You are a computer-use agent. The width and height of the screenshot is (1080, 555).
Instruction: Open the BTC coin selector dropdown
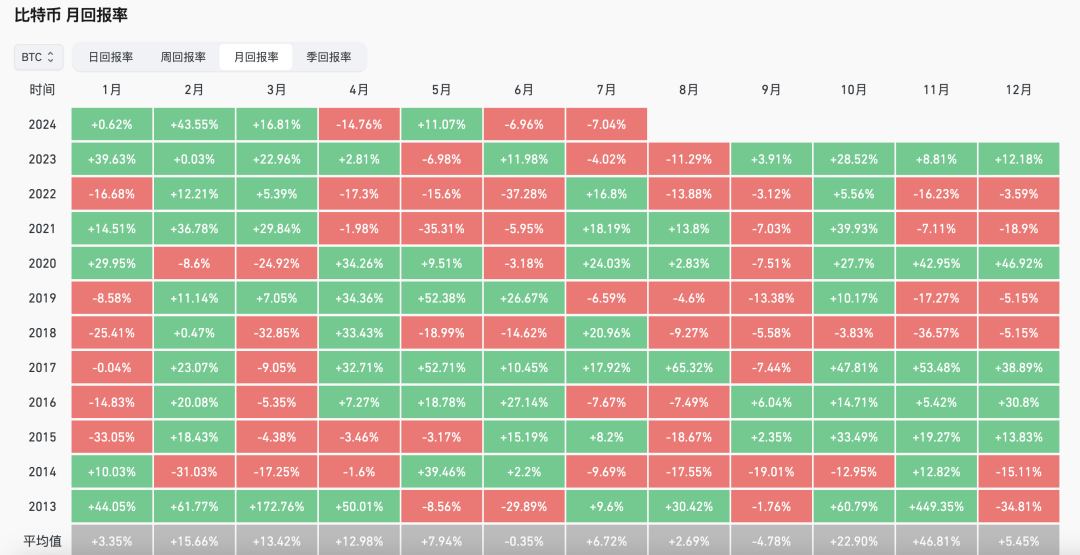[39, 57]
